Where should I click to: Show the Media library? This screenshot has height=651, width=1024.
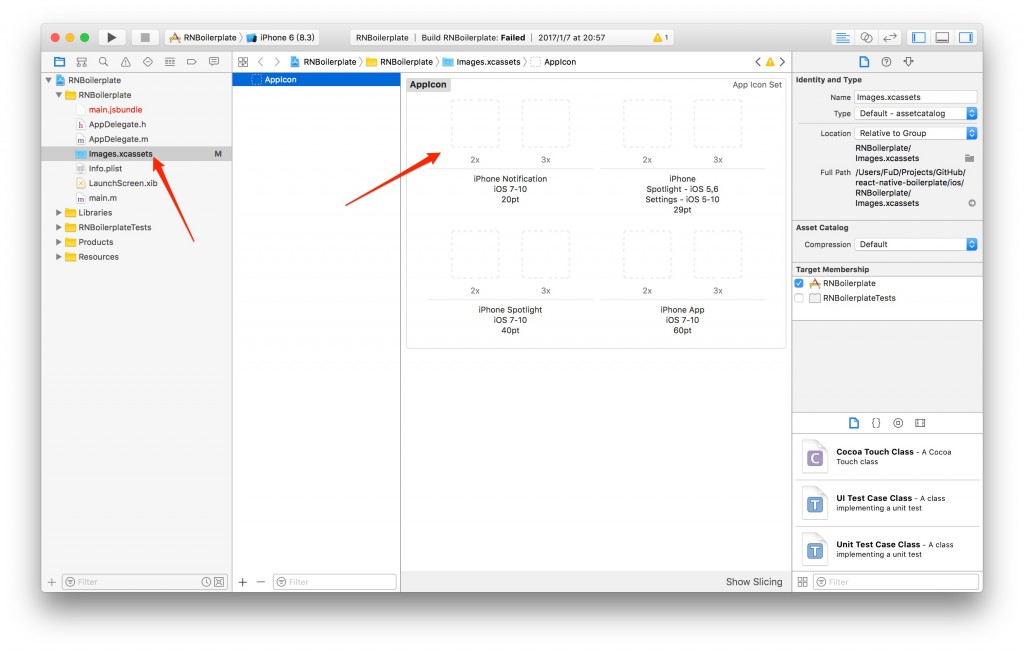(x=920, y=423)
